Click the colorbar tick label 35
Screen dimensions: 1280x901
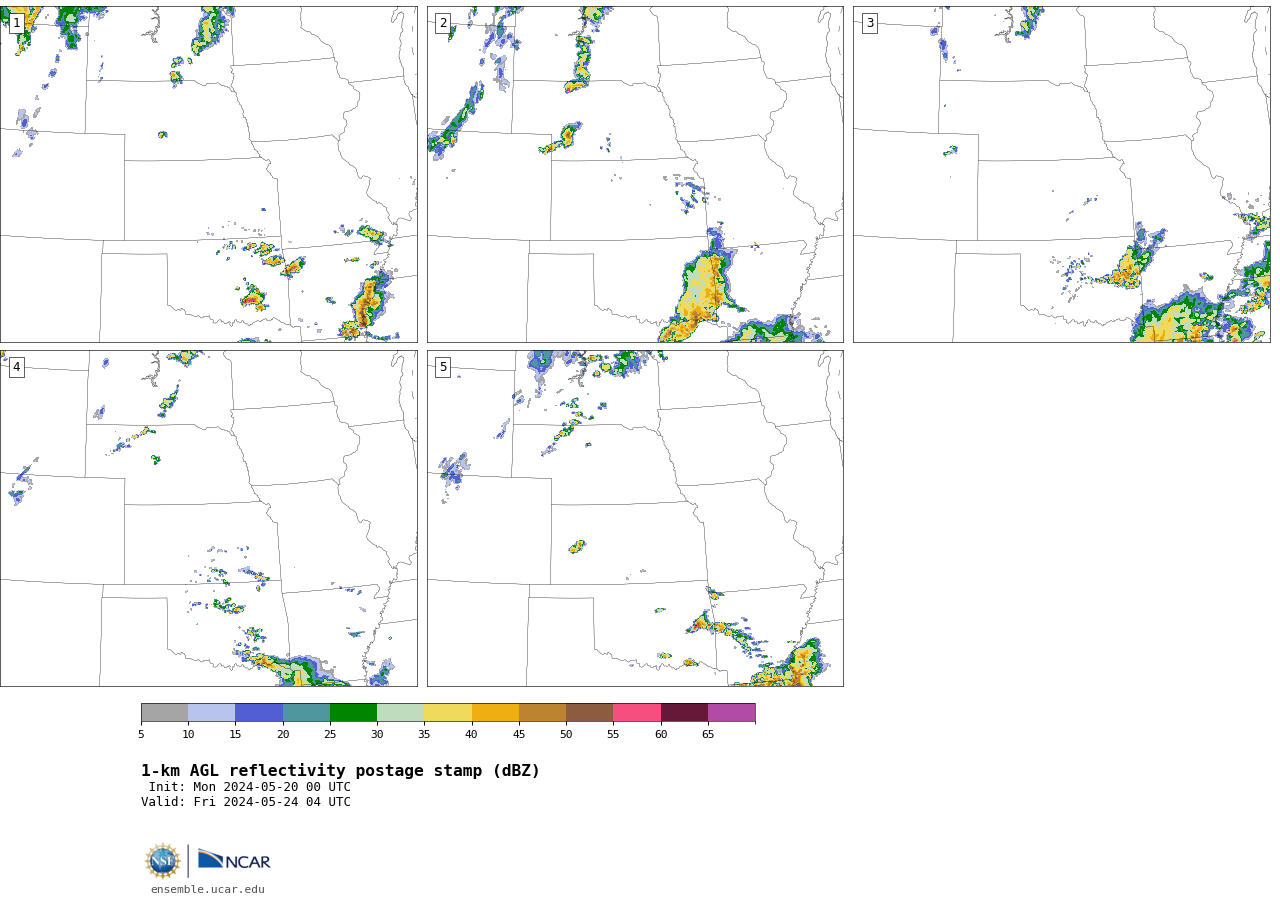coord(424,735)
